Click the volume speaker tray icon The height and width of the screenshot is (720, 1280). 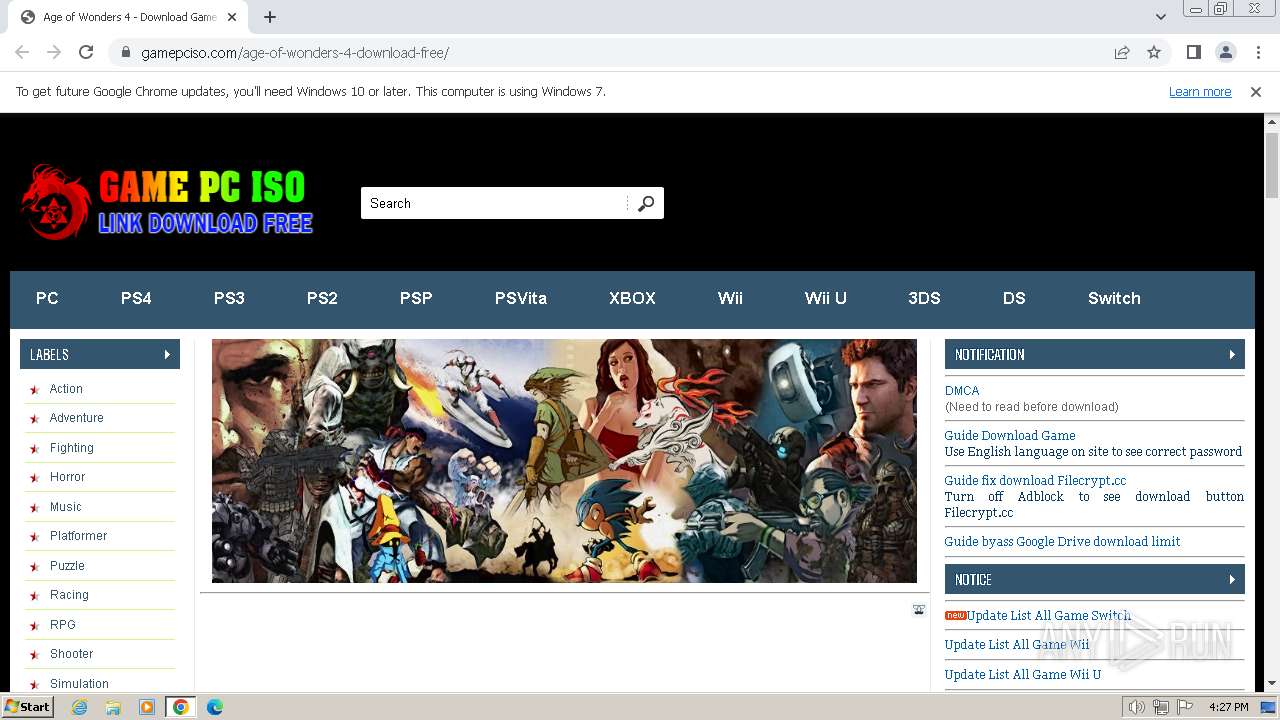[x=1137, y=707]
